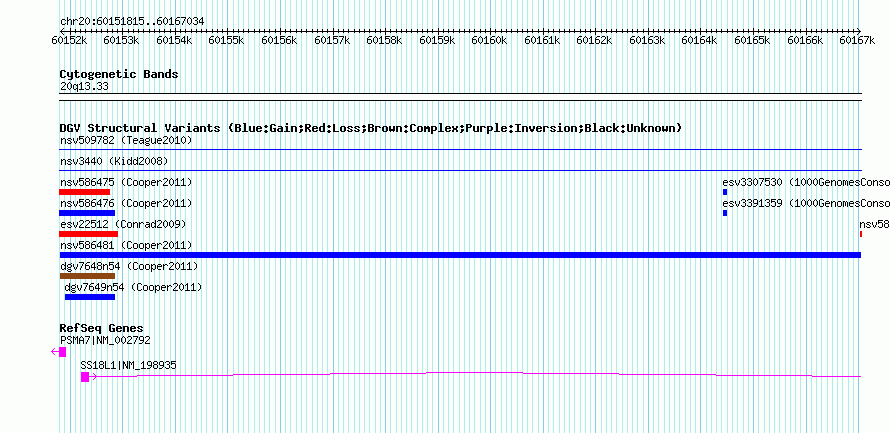Open nsv586475 (Cooper2011) label
This screenshot has height=433, width=890.
(126, 182)
